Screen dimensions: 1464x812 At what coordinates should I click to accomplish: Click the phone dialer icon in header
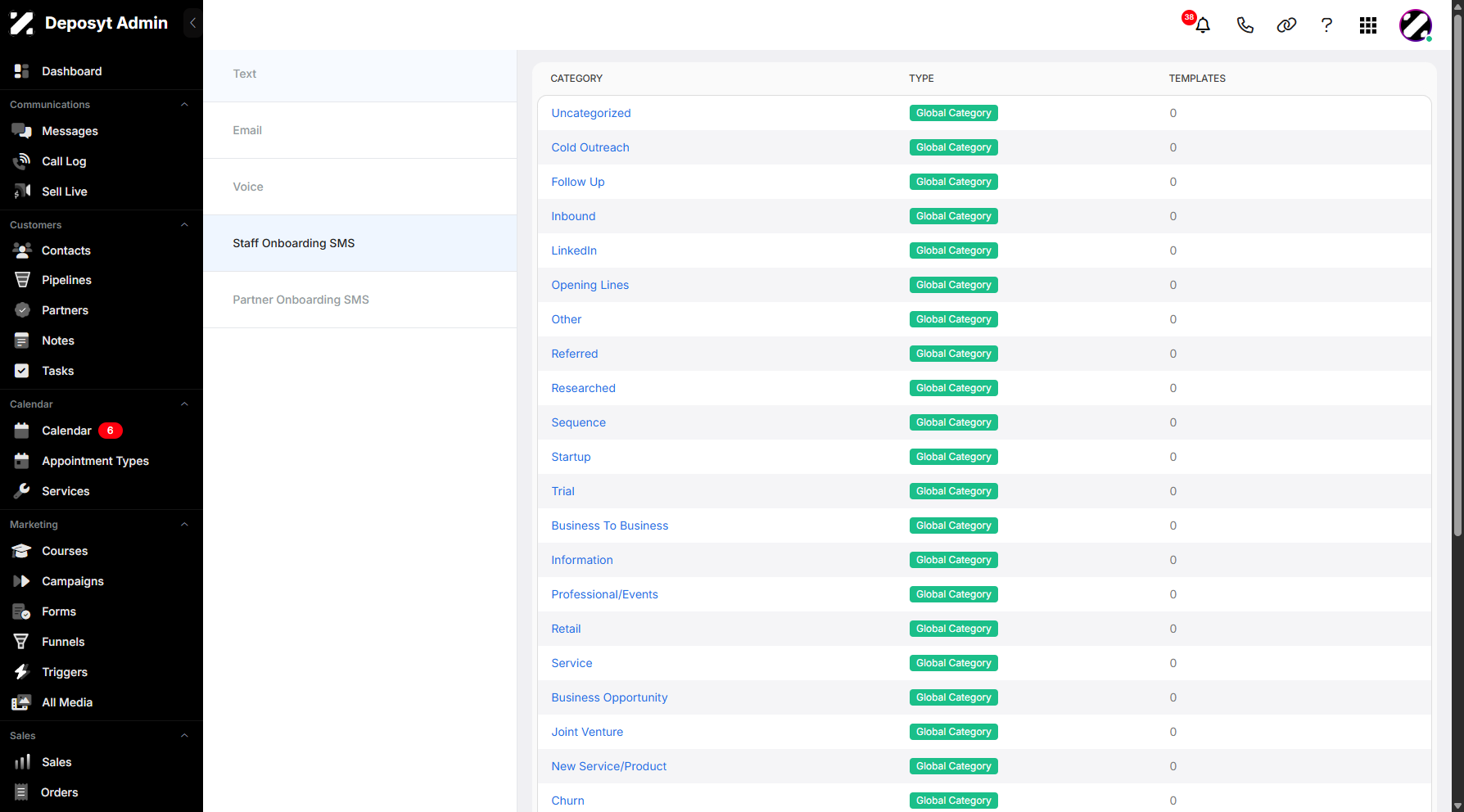tap(1245, 25)
